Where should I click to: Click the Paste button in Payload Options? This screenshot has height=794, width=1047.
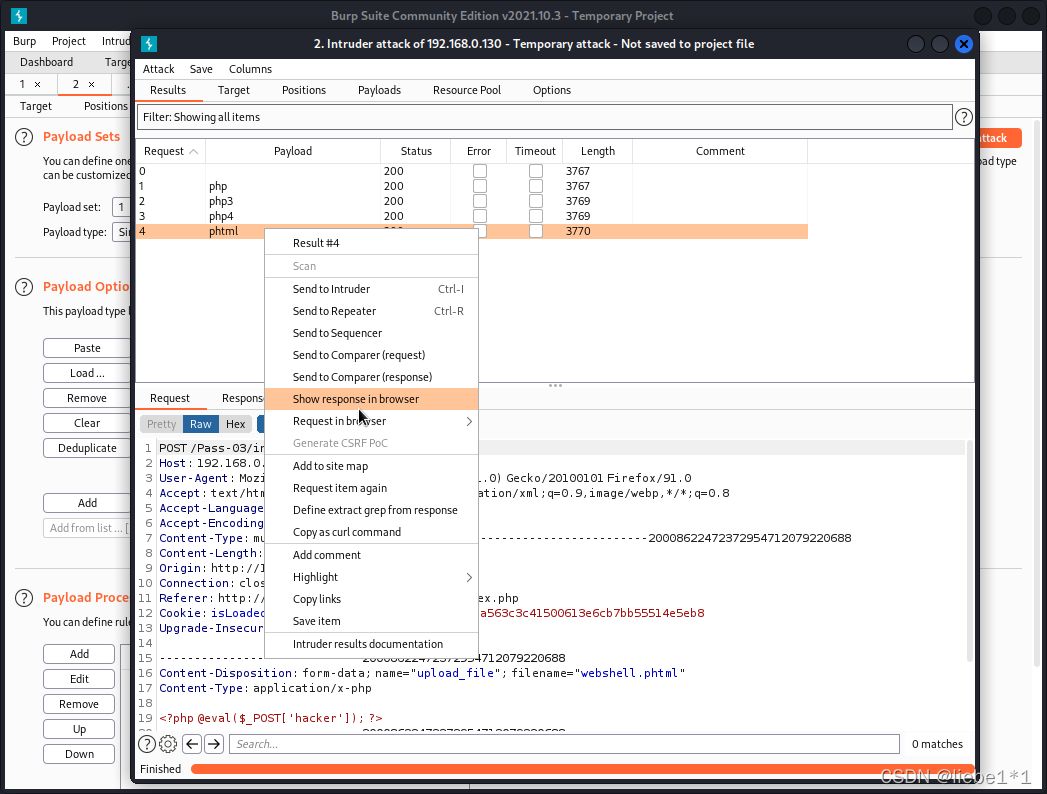[87, 348]
